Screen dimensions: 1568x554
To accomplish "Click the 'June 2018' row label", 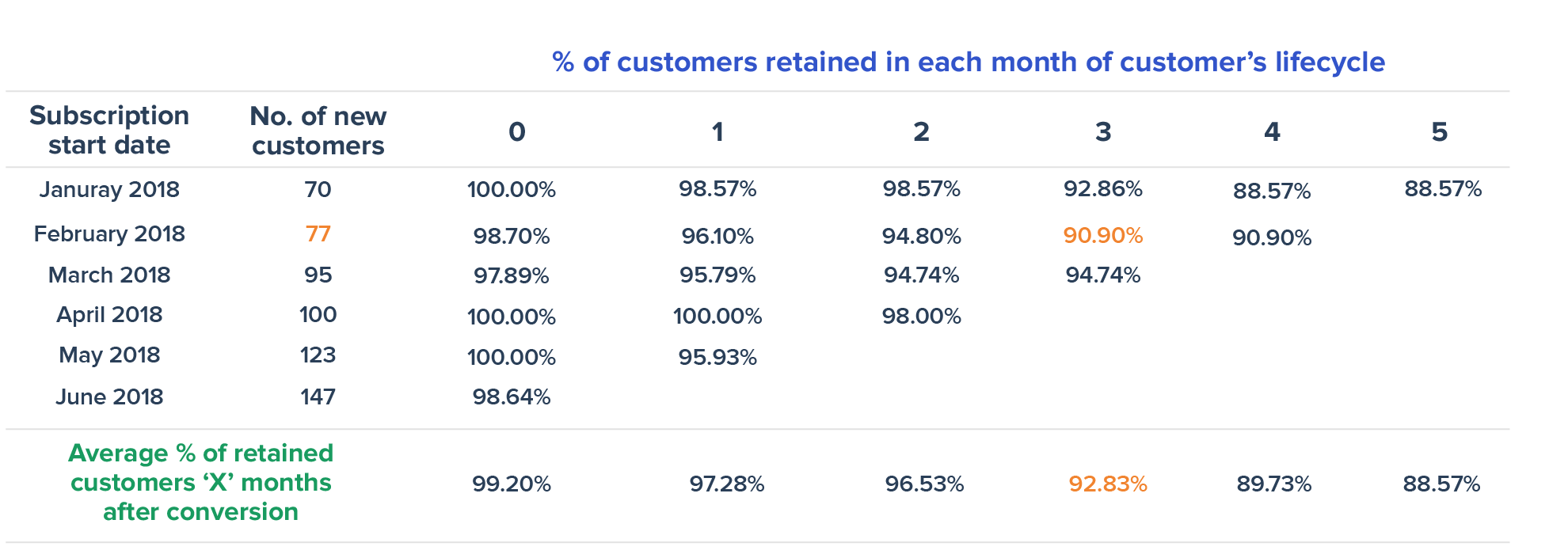I will [x=109, y=397].
